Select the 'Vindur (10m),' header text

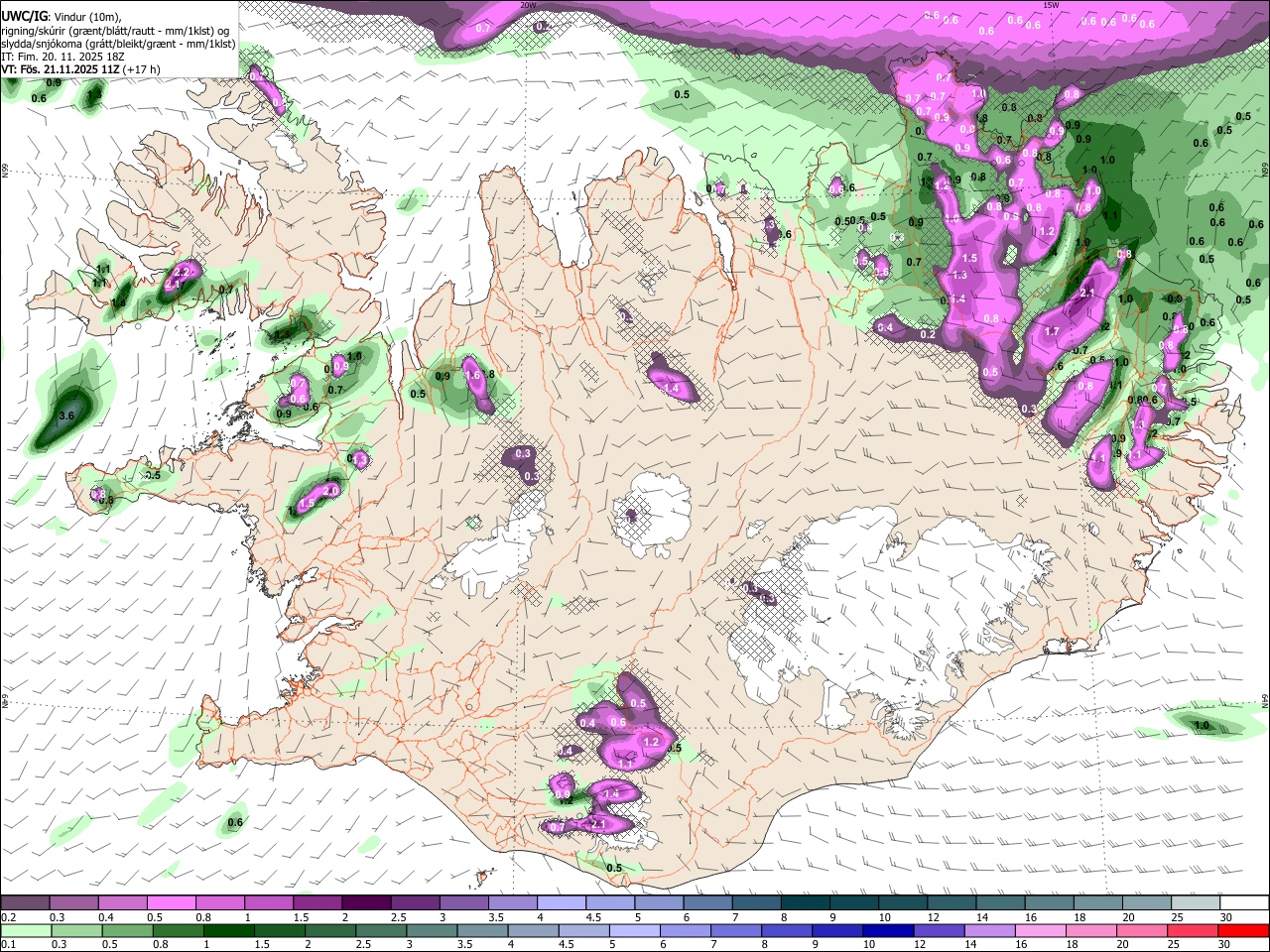(x=86, y=16)
